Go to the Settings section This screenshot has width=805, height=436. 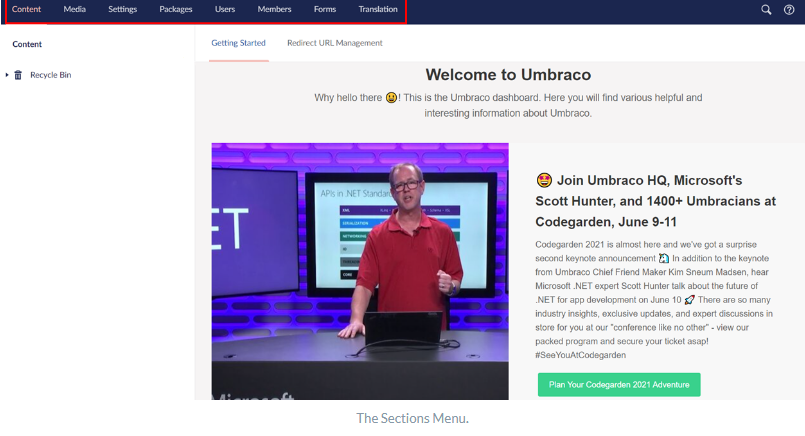coord(122,9)
